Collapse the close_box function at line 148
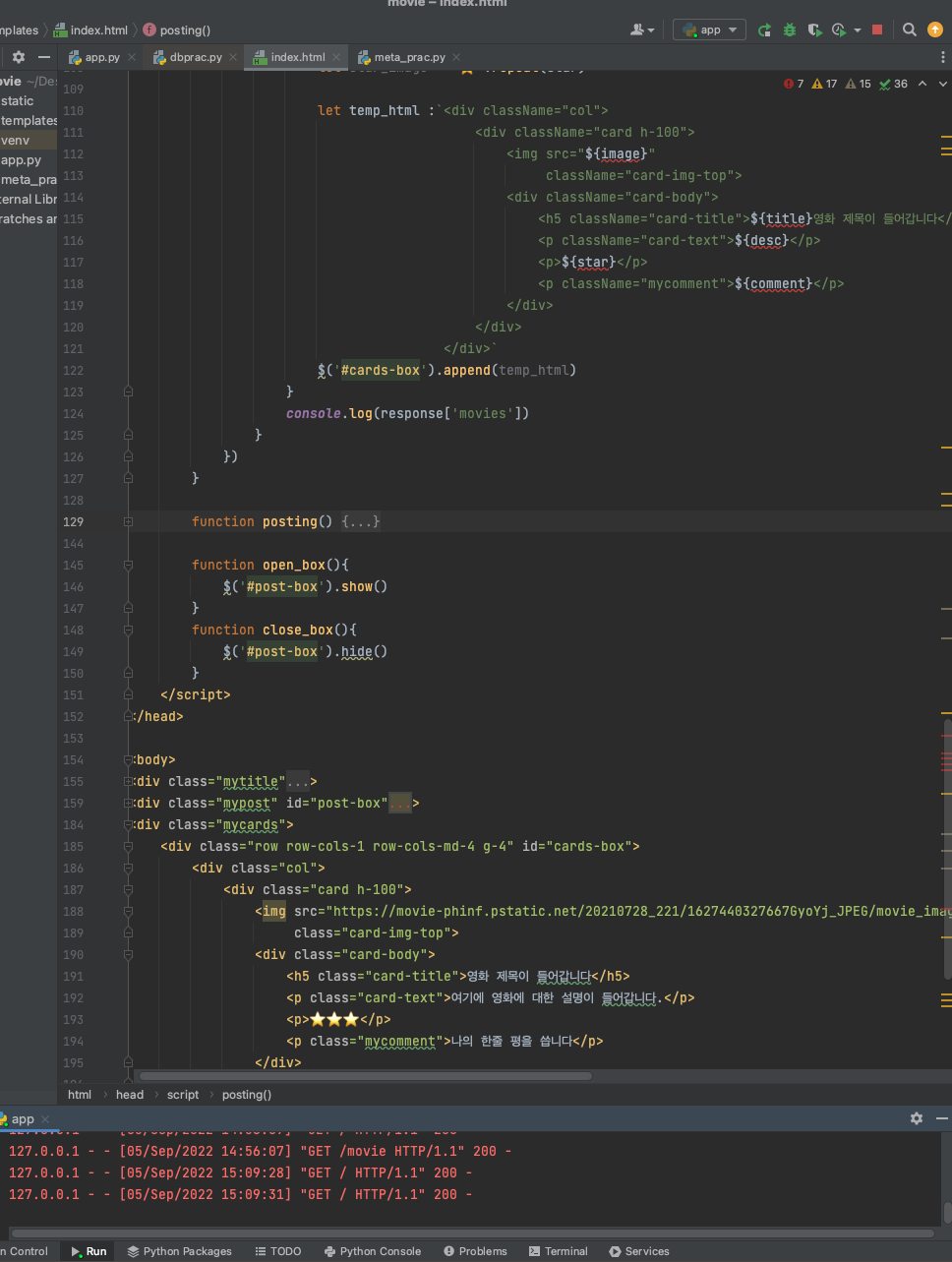 (128, 630)
